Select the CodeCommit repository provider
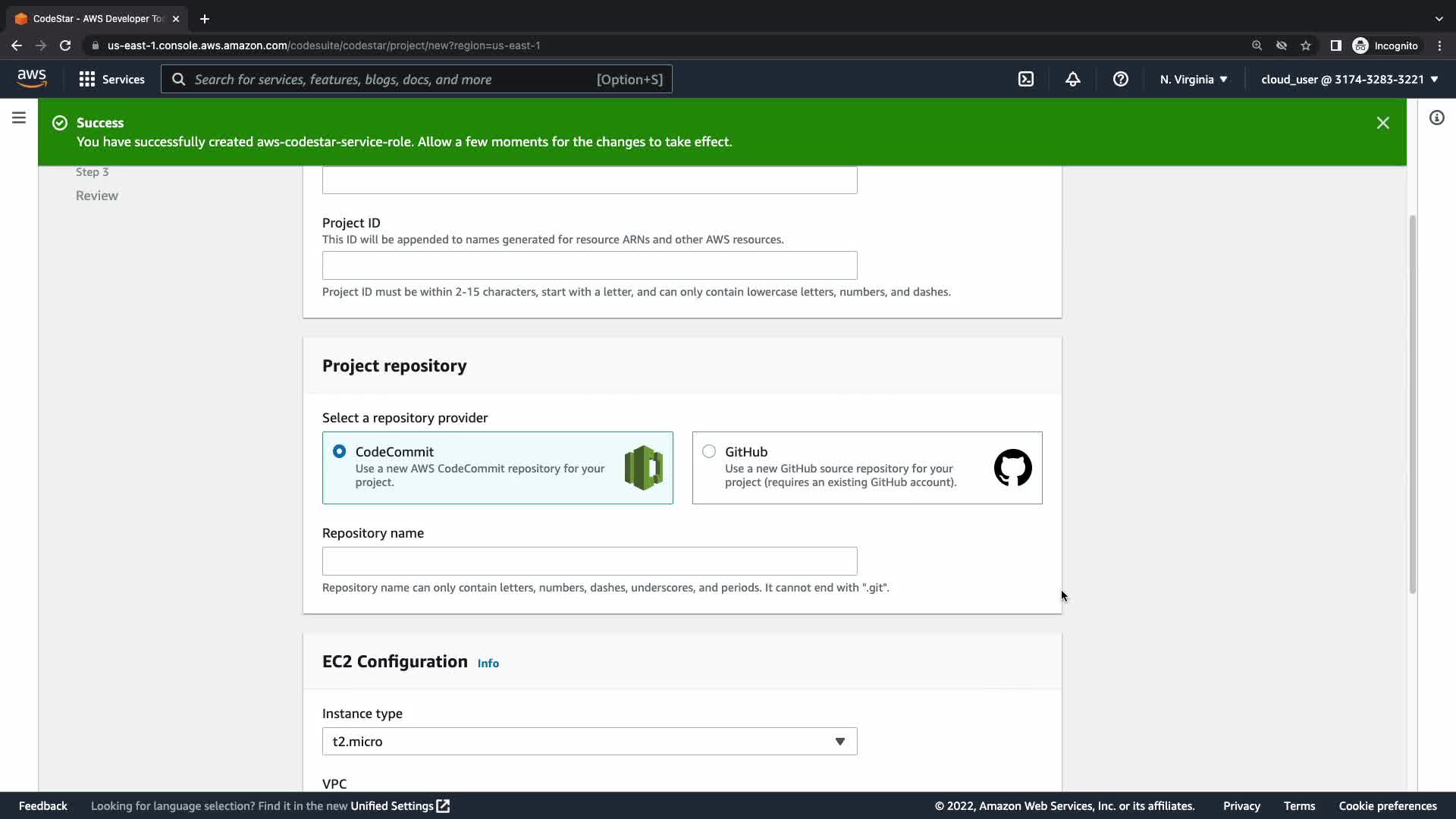The image size is (1456, 819). (340, 452)
